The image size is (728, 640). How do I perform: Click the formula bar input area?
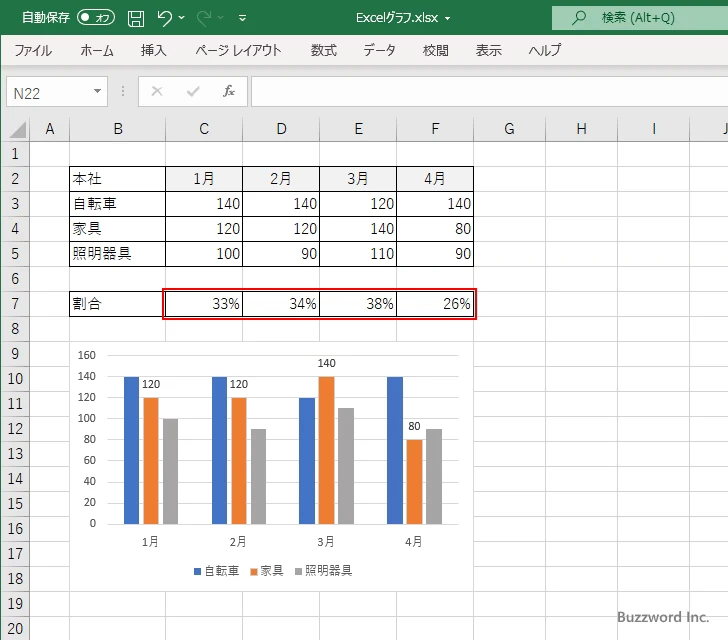[x=489, y=91]
